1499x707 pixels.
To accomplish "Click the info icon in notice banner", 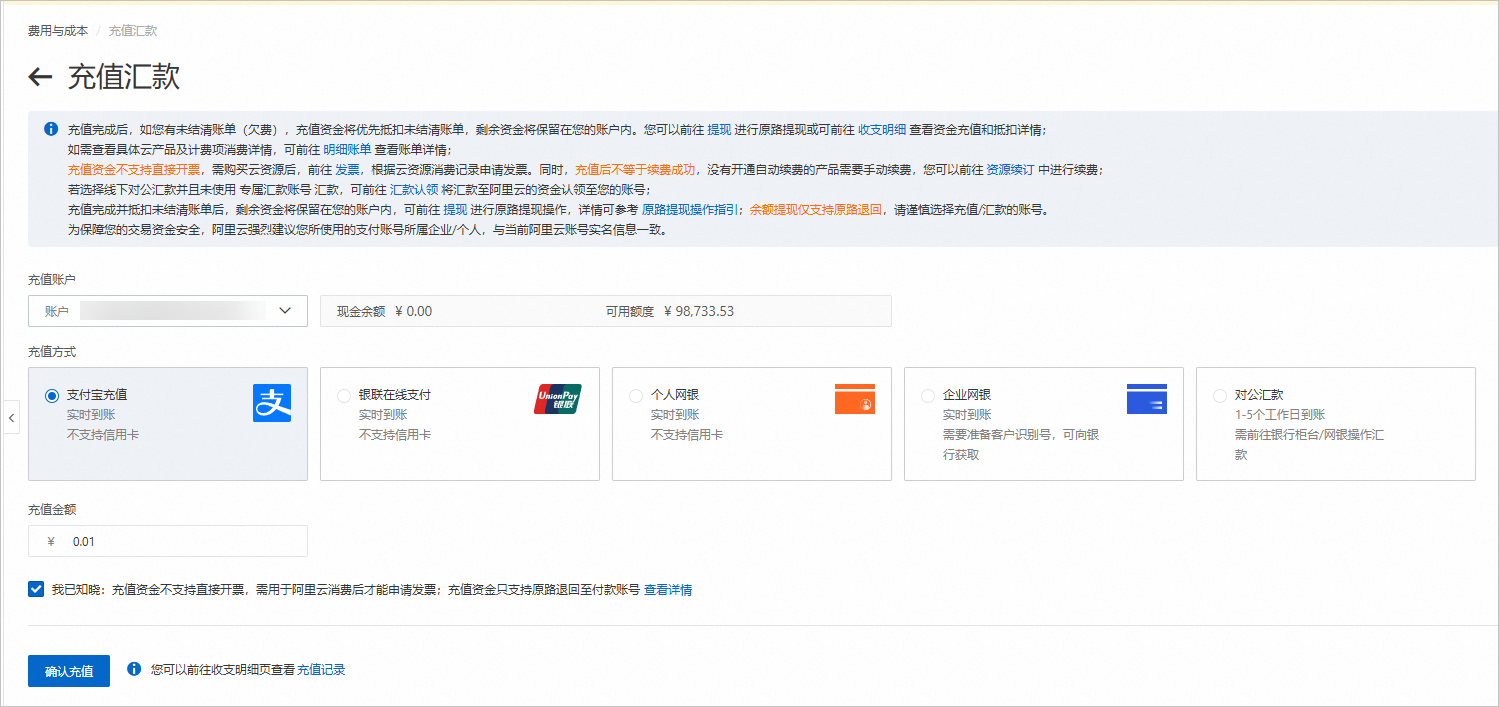I will pyautogui.click(x=51, y=130).
